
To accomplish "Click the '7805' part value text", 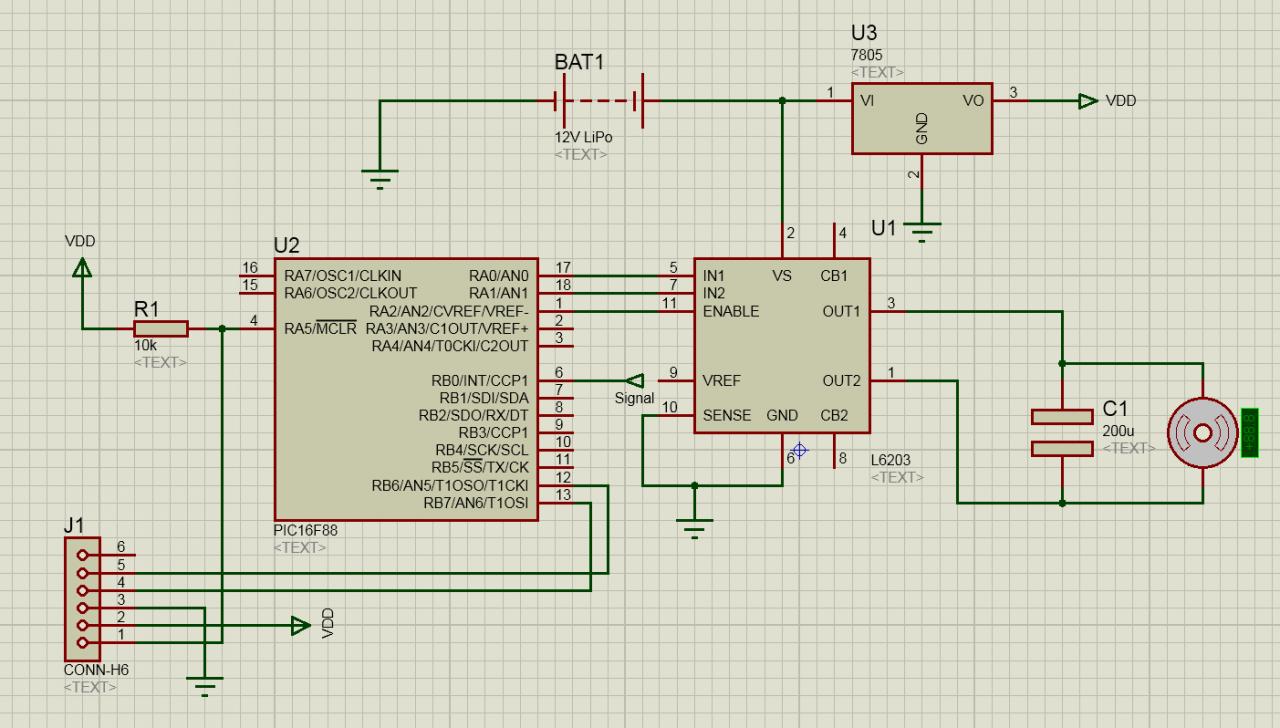I will click(x=867, y=56).
